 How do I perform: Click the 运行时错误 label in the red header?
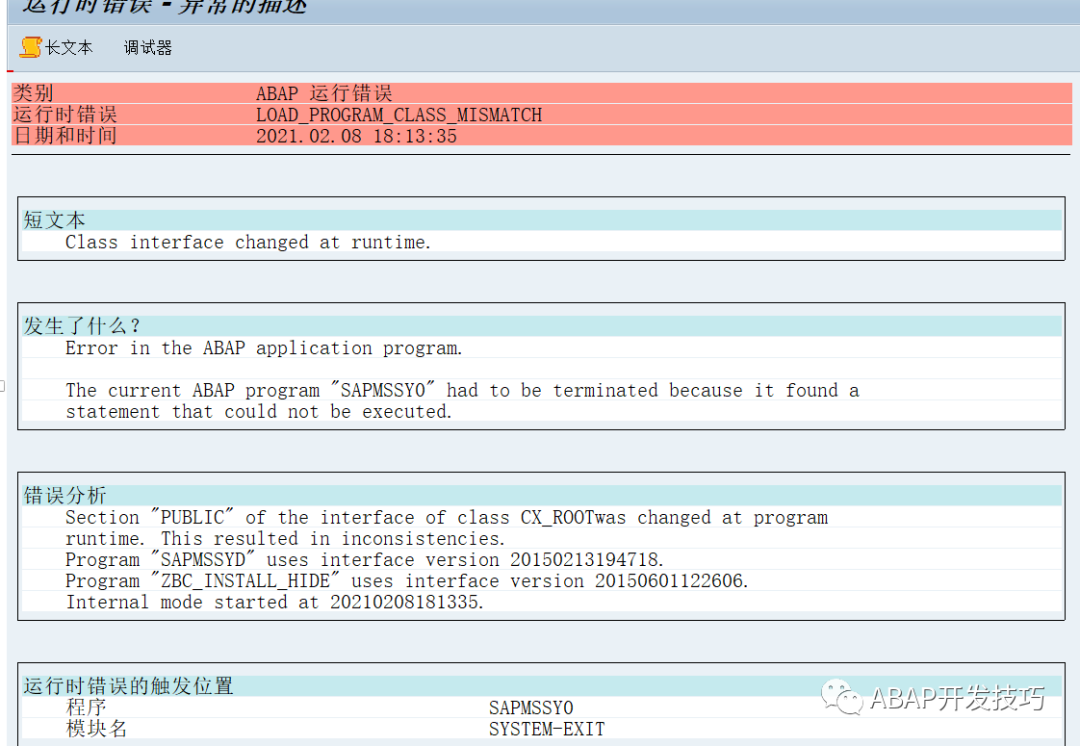pos(65,114)
